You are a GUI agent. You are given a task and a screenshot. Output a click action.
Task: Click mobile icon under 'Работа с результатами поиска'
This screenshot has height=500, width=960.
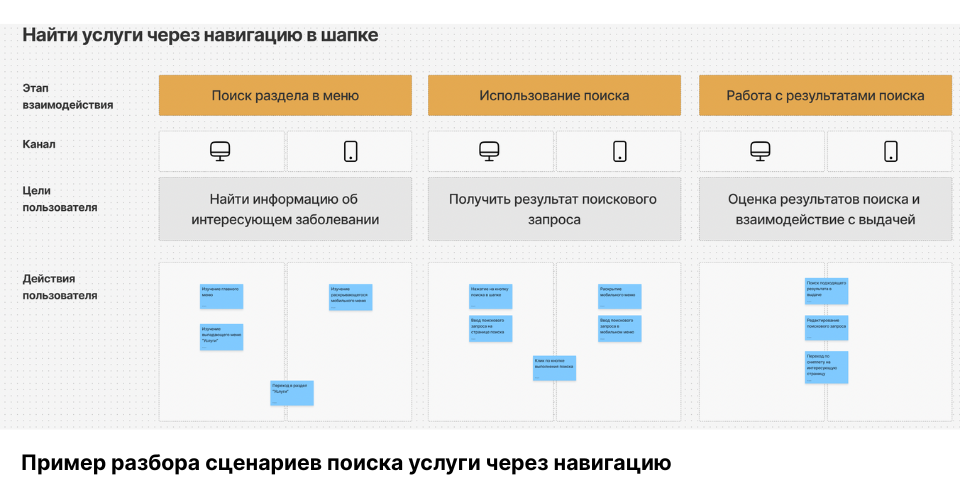[x=890, y=151]
